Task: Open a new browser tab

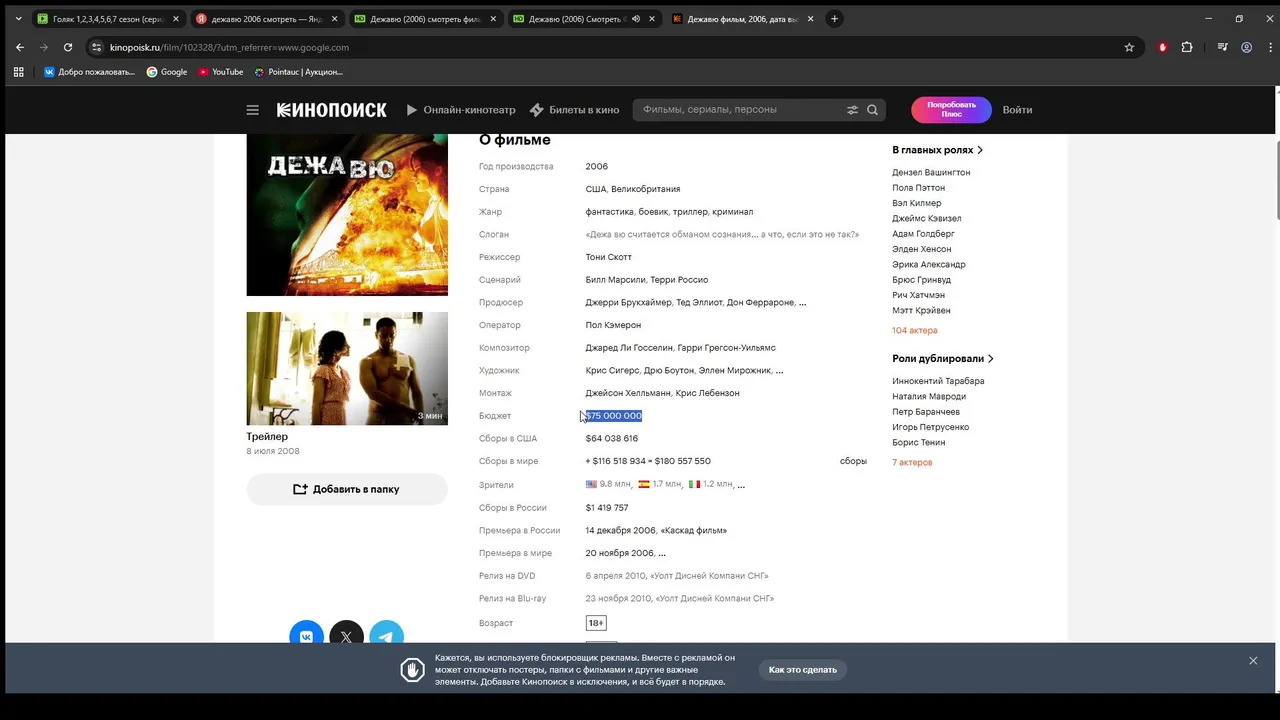Action: 834,19
